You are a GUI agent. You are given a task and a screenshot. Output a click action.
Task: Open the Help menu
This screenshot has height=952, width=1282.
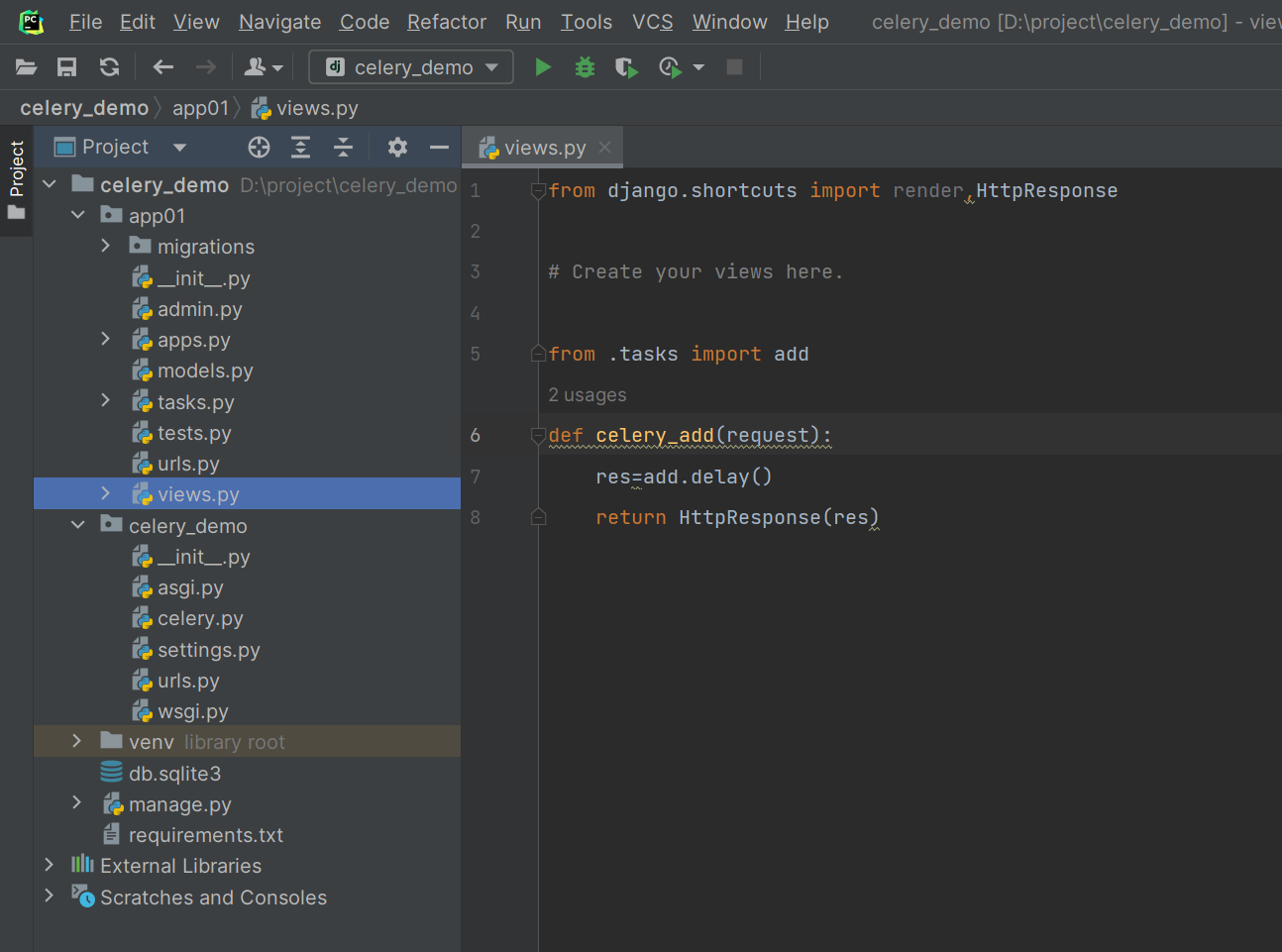coord(806,22)
